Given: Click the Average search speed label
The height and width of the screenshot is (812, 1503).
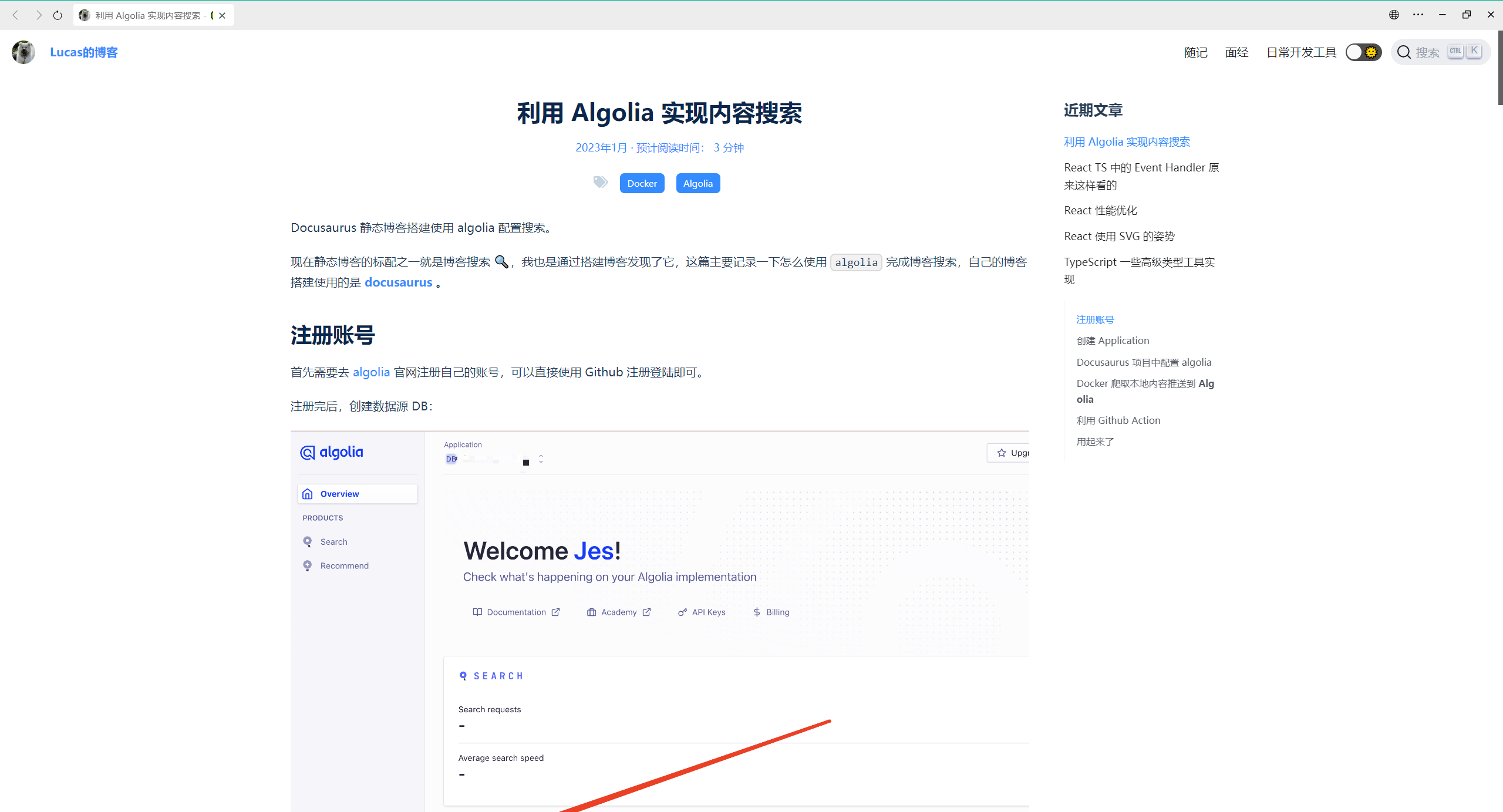Looking at the screenshot, I should point(501,758).
